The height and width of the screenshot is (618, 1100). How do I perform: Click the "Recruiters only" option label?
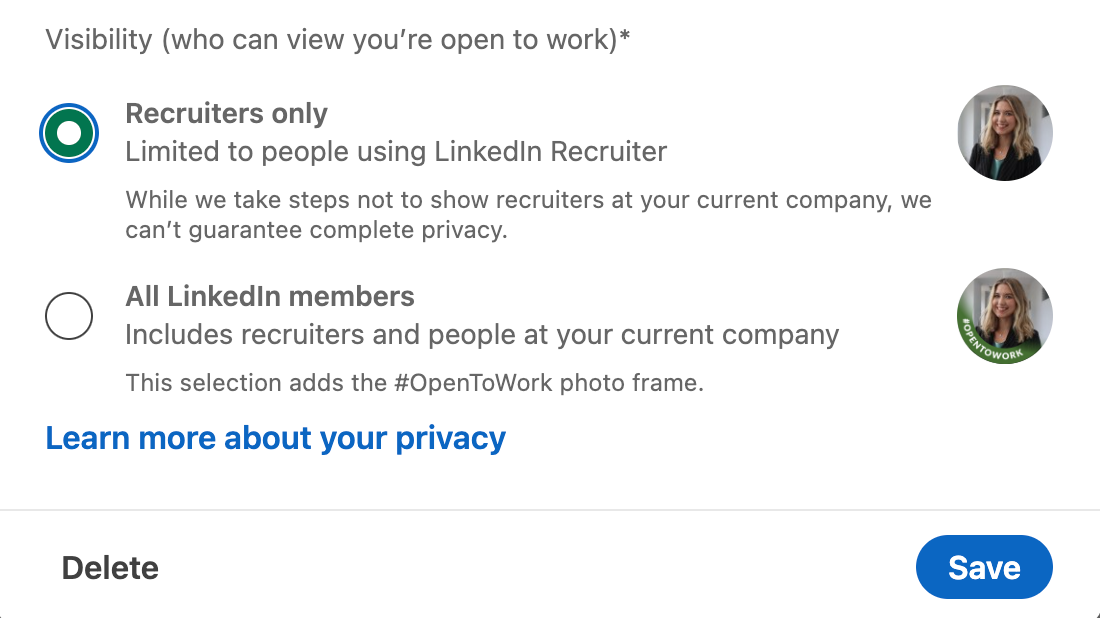point(226,114)
